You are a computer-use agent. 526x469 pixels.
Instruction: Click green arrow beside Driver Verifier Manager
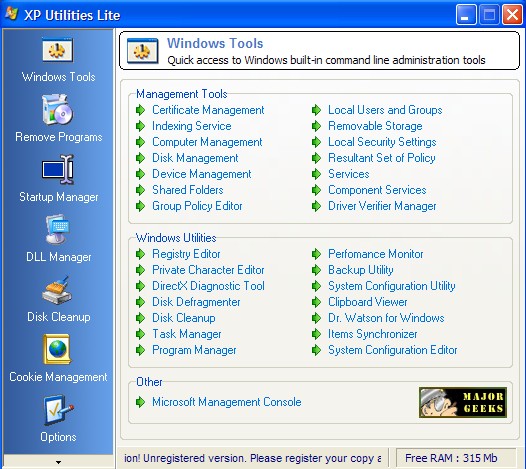click(316, 206)
